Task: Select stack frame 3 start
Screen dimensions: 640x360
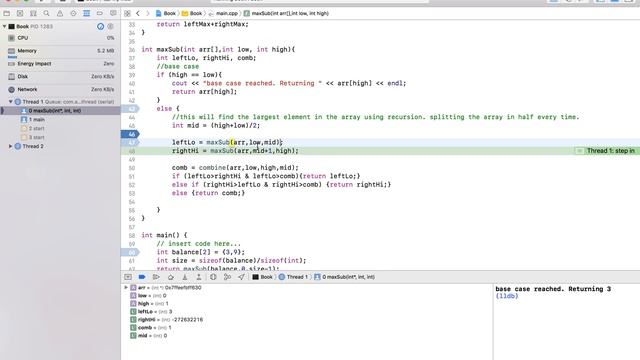Action: (x=60, y=137)
